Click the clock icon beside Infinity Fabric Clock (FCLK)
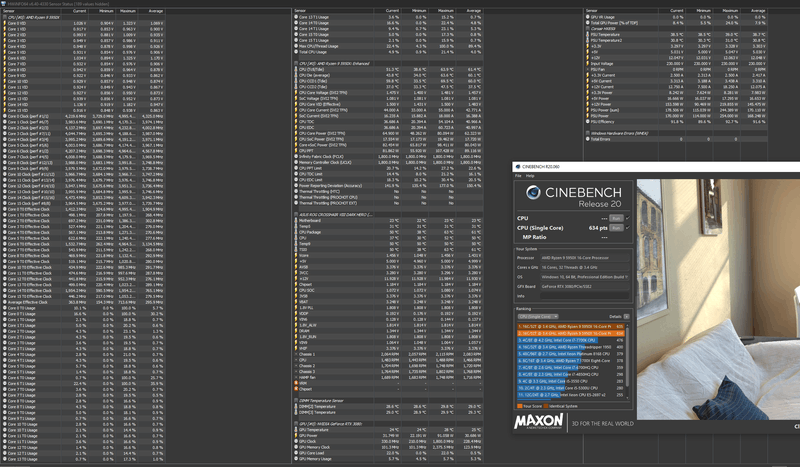Image resolution: width=800 pixels, height=467 pixels. [296, 157]
